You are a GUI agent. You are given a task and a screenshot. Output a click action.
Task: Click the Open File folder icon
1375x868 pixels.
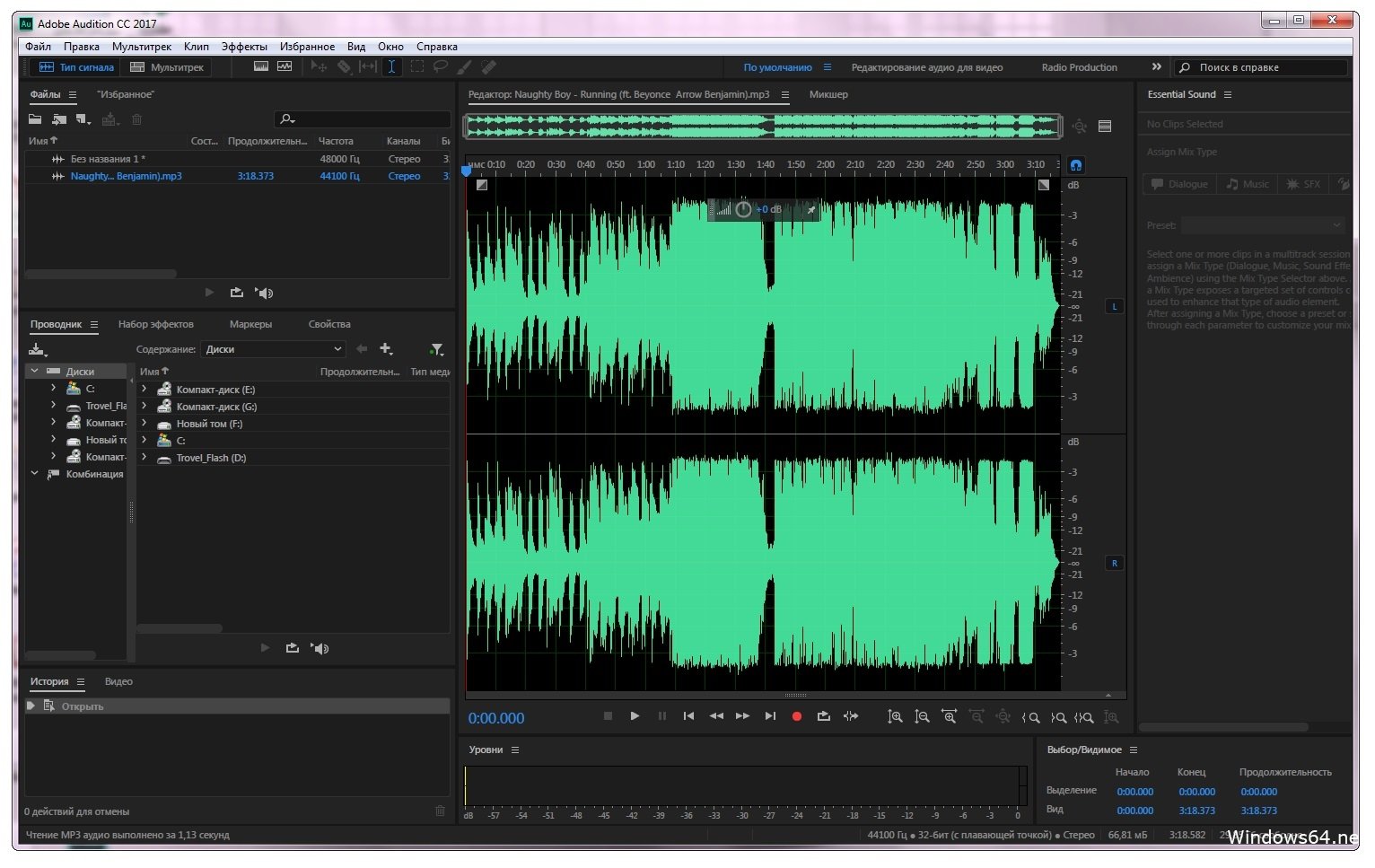[35, 119]
